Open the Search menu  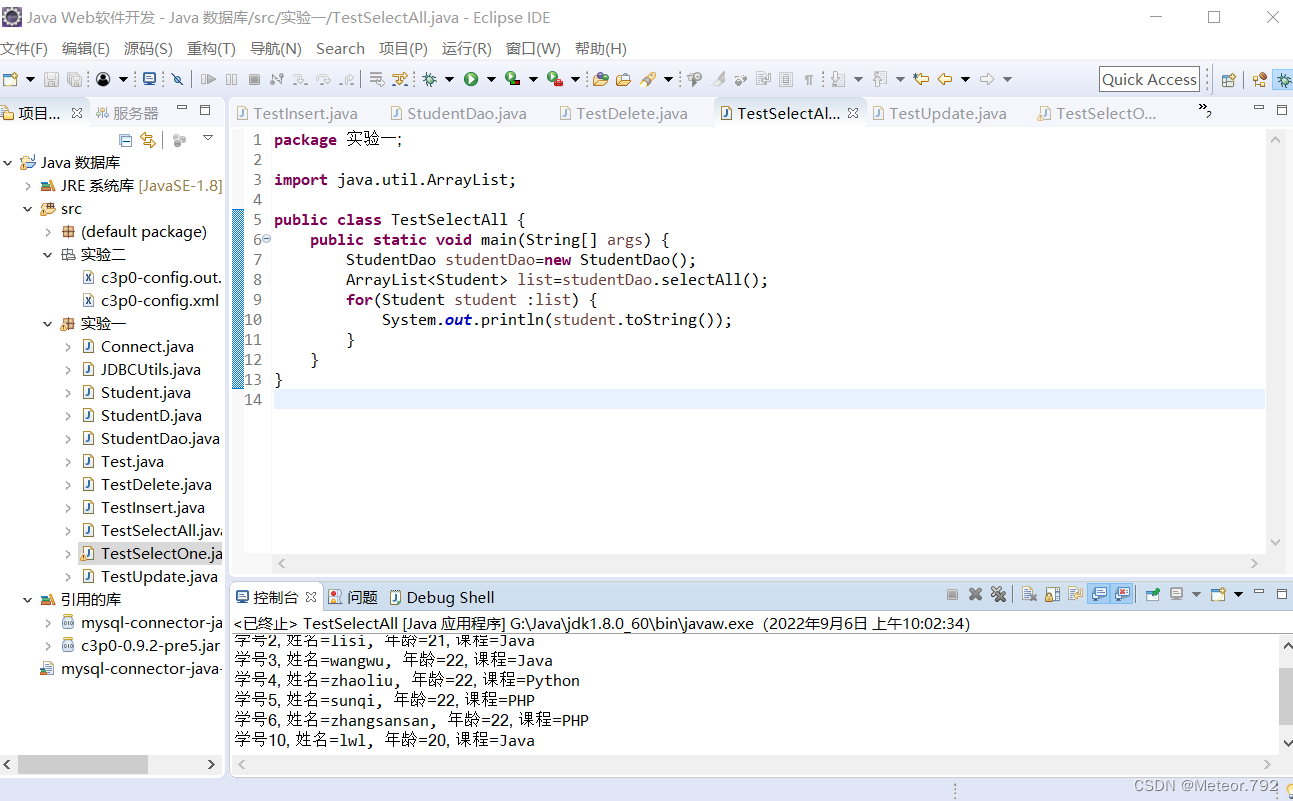(x=340, y=48)
